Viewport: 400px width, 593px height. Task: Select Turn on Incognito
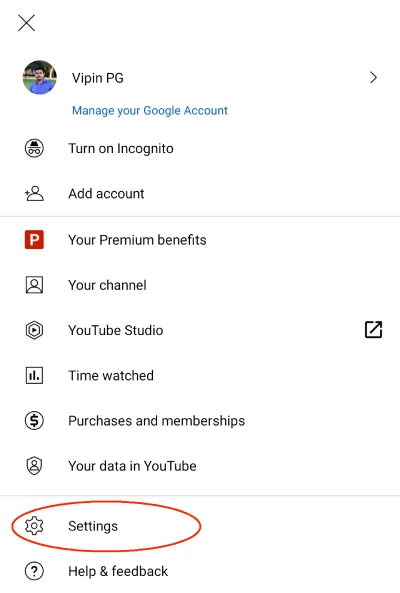tap(121, 149)
